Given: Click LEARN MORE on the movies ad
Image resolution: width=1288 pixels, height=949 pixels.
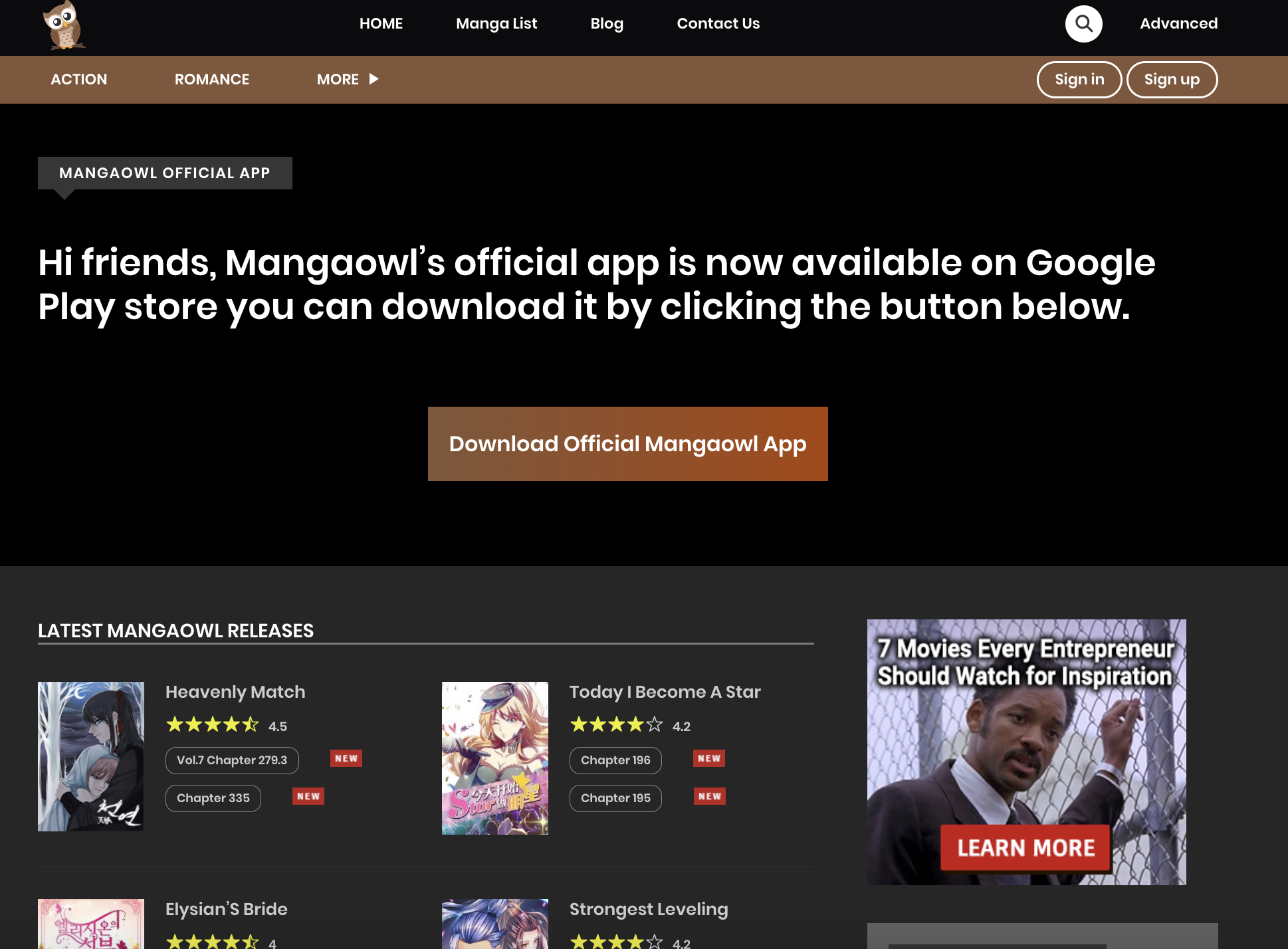Looking at the screenshot, I should click(x=1025, y=848).
